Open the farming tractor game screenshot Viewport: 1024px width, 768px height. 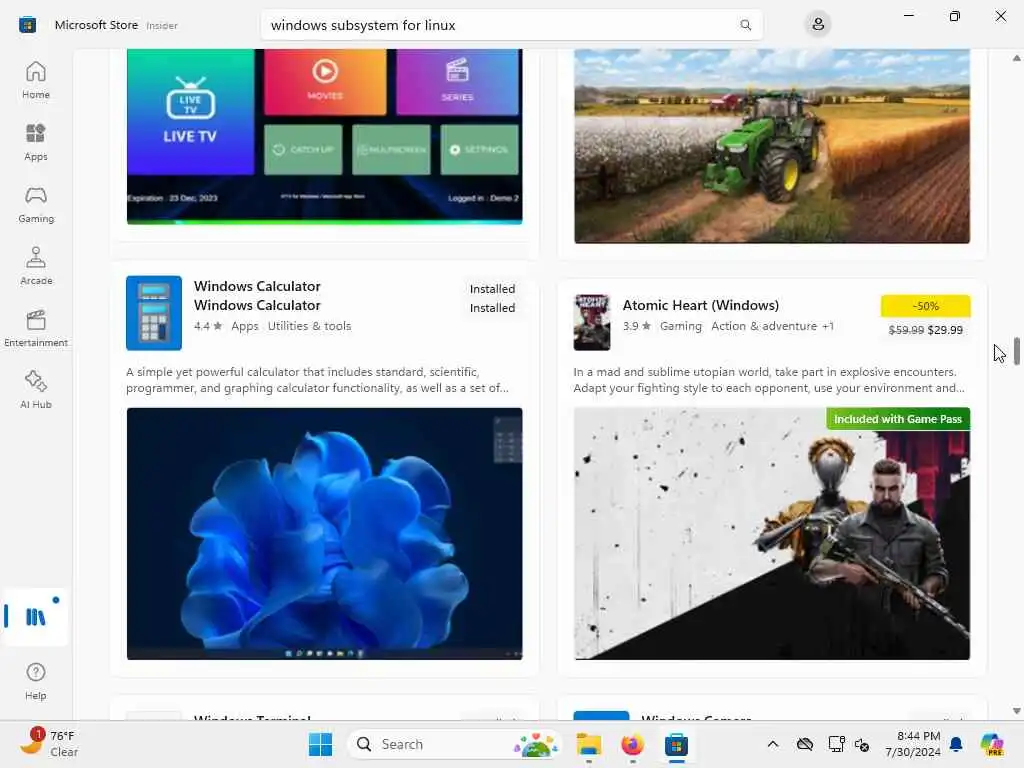772,146
